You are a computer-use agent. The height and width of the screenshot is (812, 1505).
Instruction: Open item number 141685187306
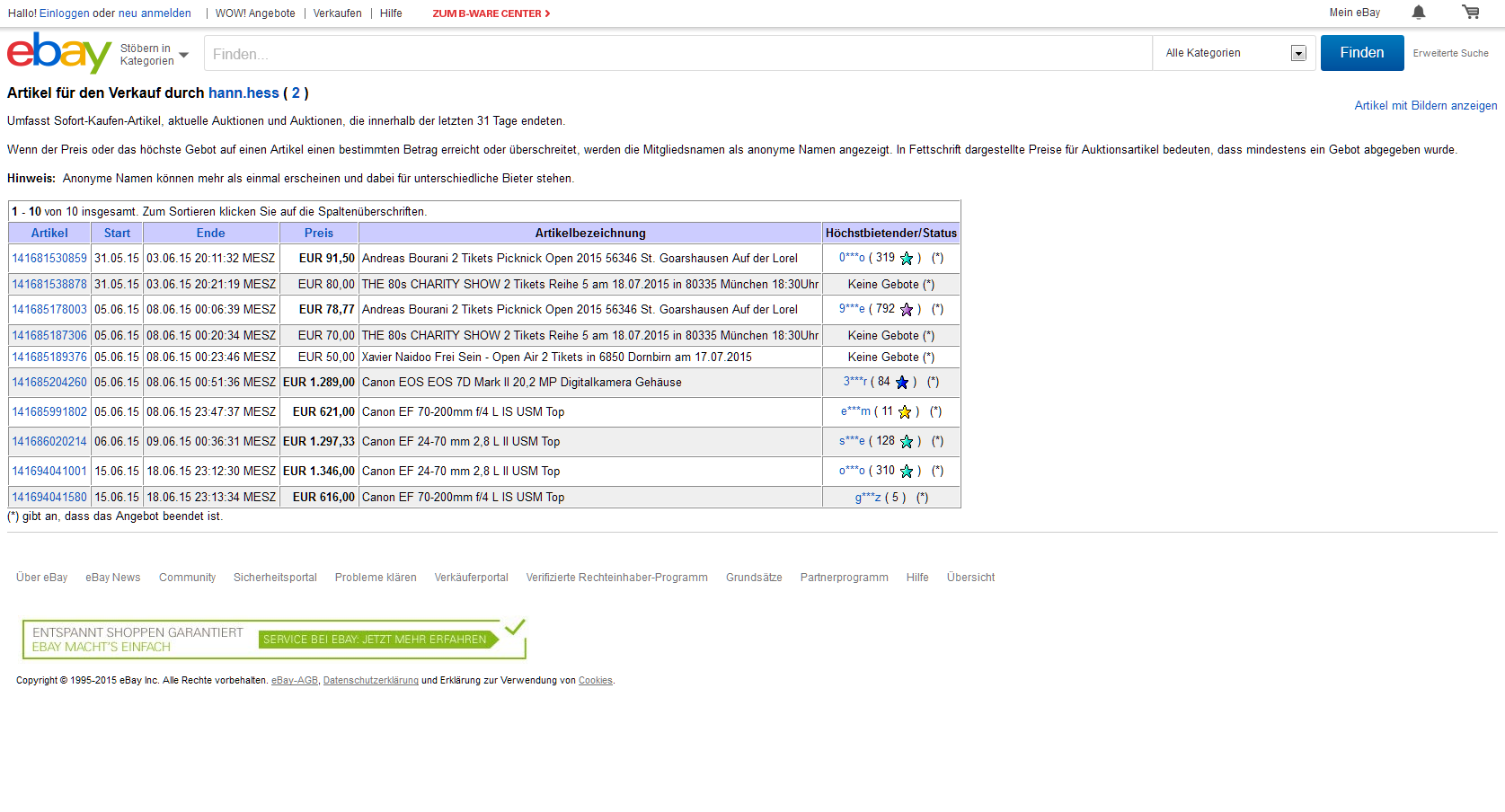coord(49,336)
